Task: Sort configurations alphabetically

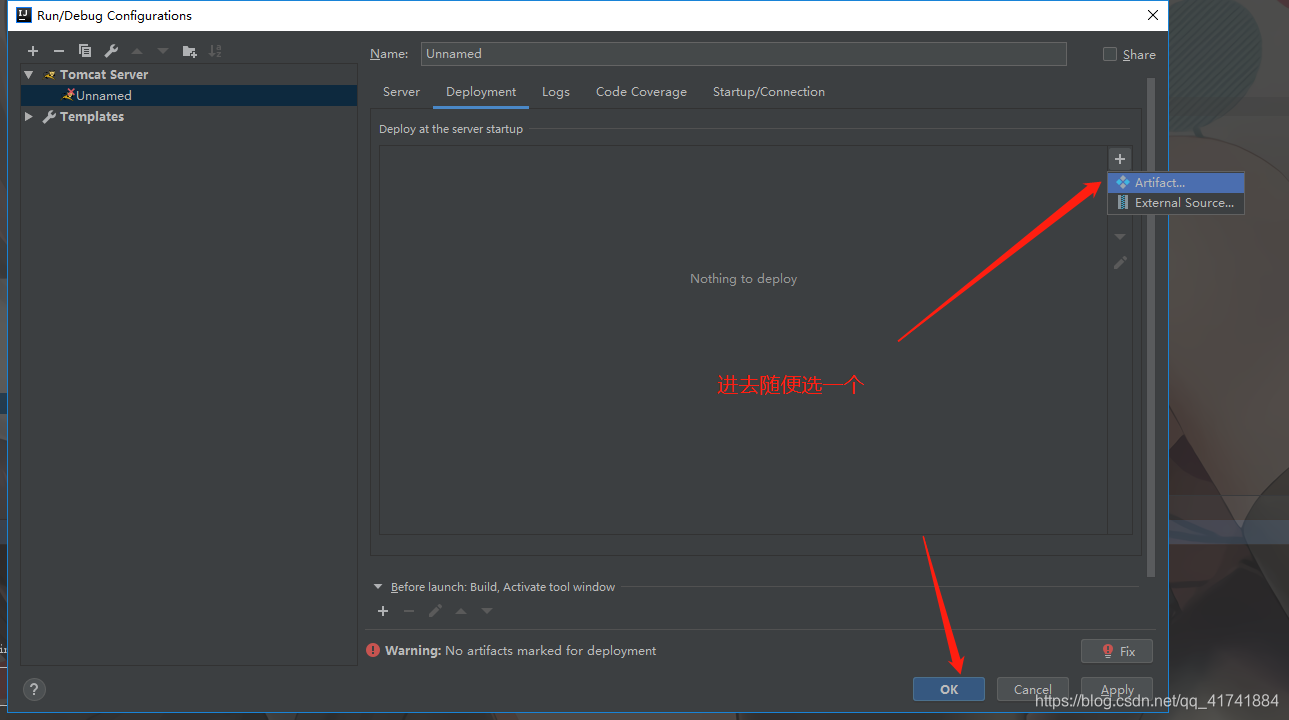Action: click(215, 51)
